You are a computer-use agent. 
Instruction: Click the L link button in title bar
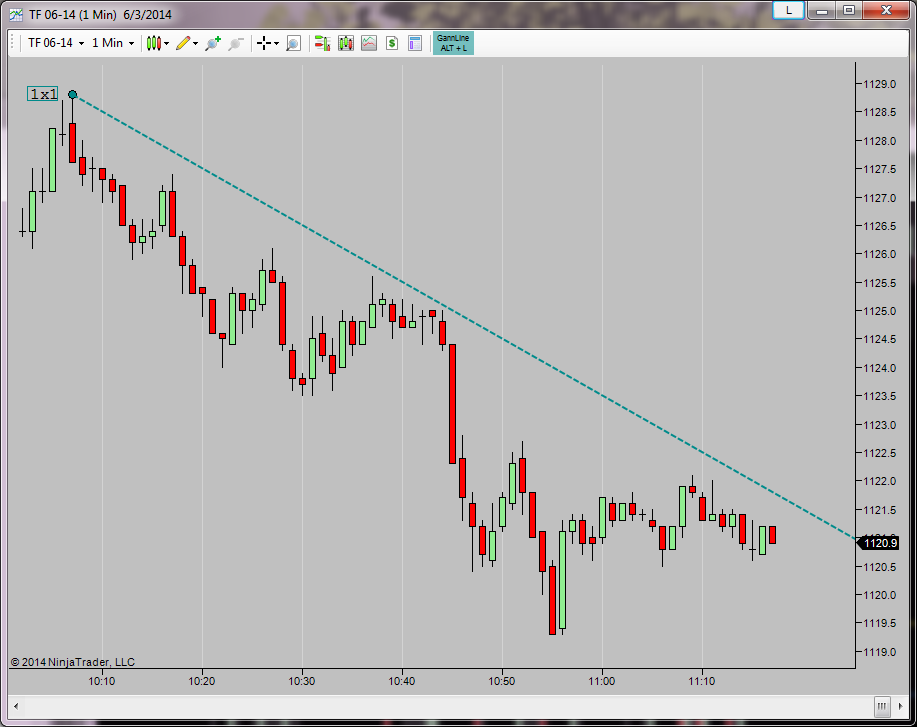point(788,10)
